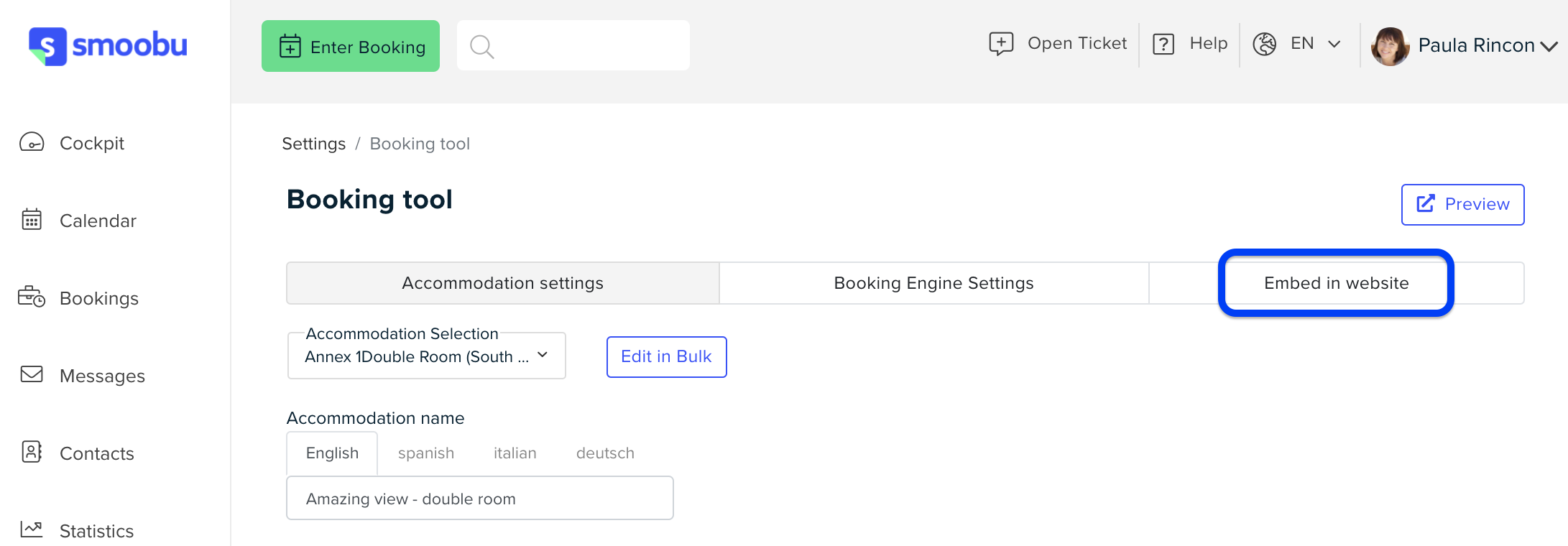Switch to the Embed in website tab
This screenshot has width=1568, height=546.
point(1336,283)
